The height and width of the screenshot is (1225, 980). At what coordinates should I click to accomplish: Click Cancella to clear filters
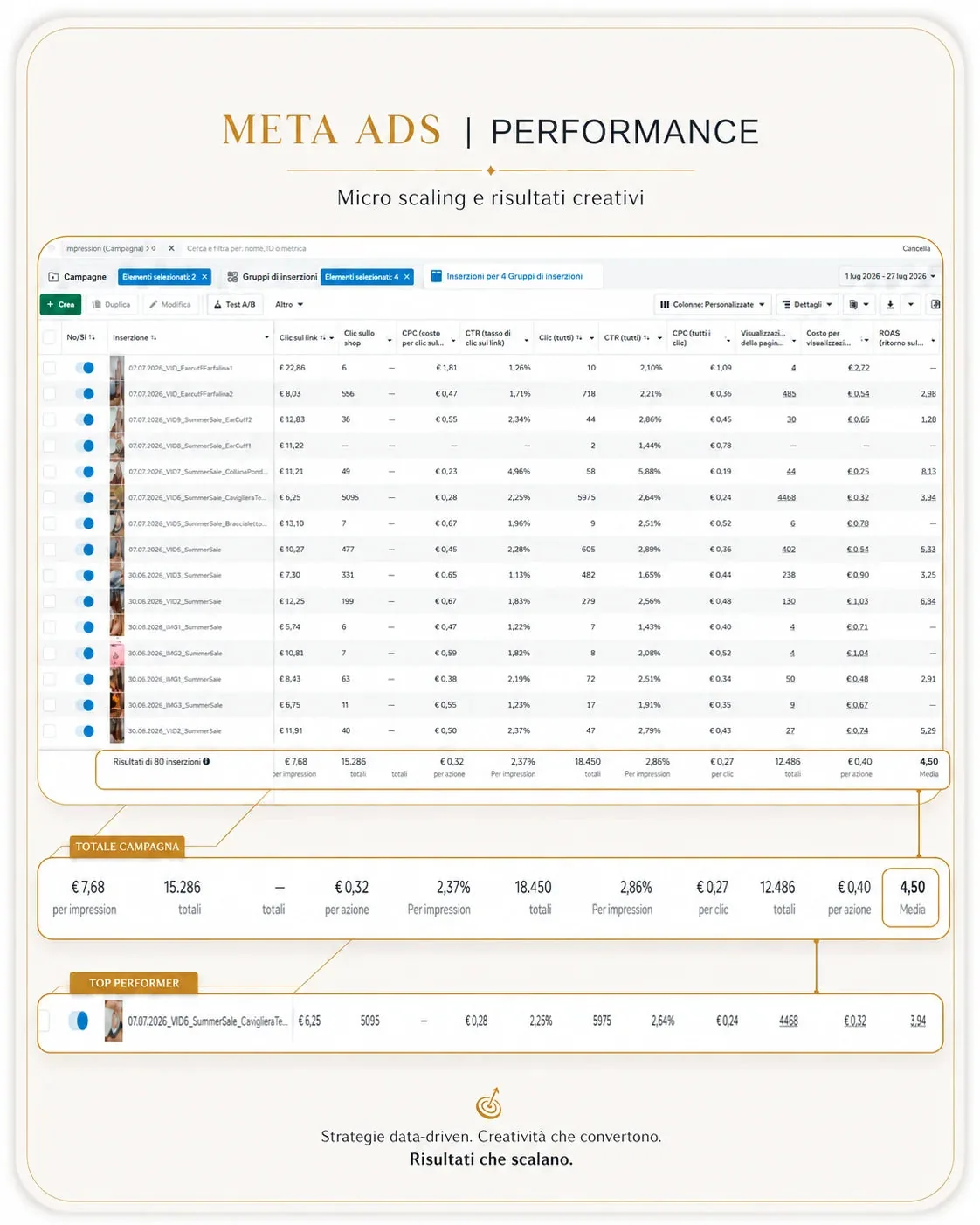[916, 249]
